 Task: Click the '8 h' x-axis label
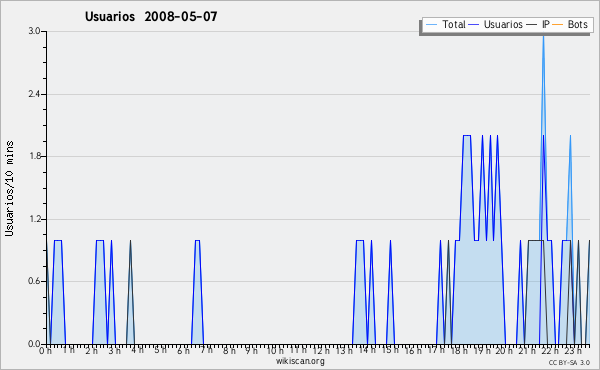pyautogui.click(x=229, y=351)
